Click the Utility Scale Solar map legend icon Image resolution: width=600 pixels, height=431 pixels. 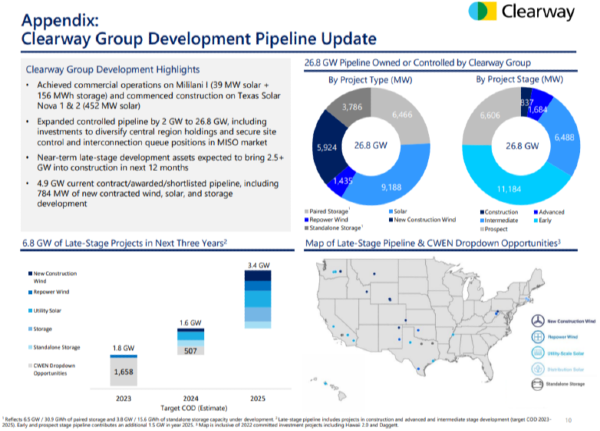538,353
